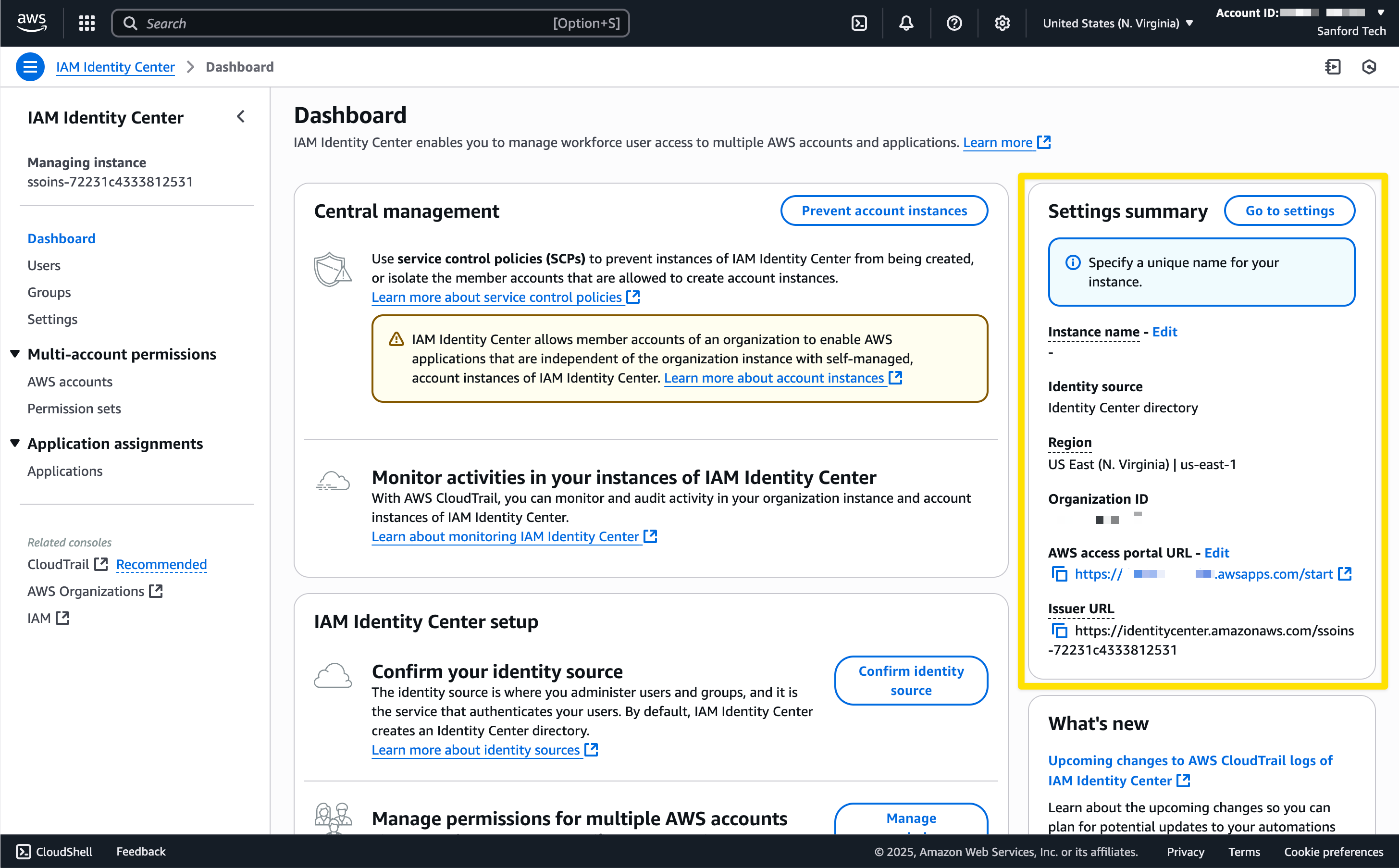
Task: Collapse the IAM Identity Center sidebar
Action: 240,116
